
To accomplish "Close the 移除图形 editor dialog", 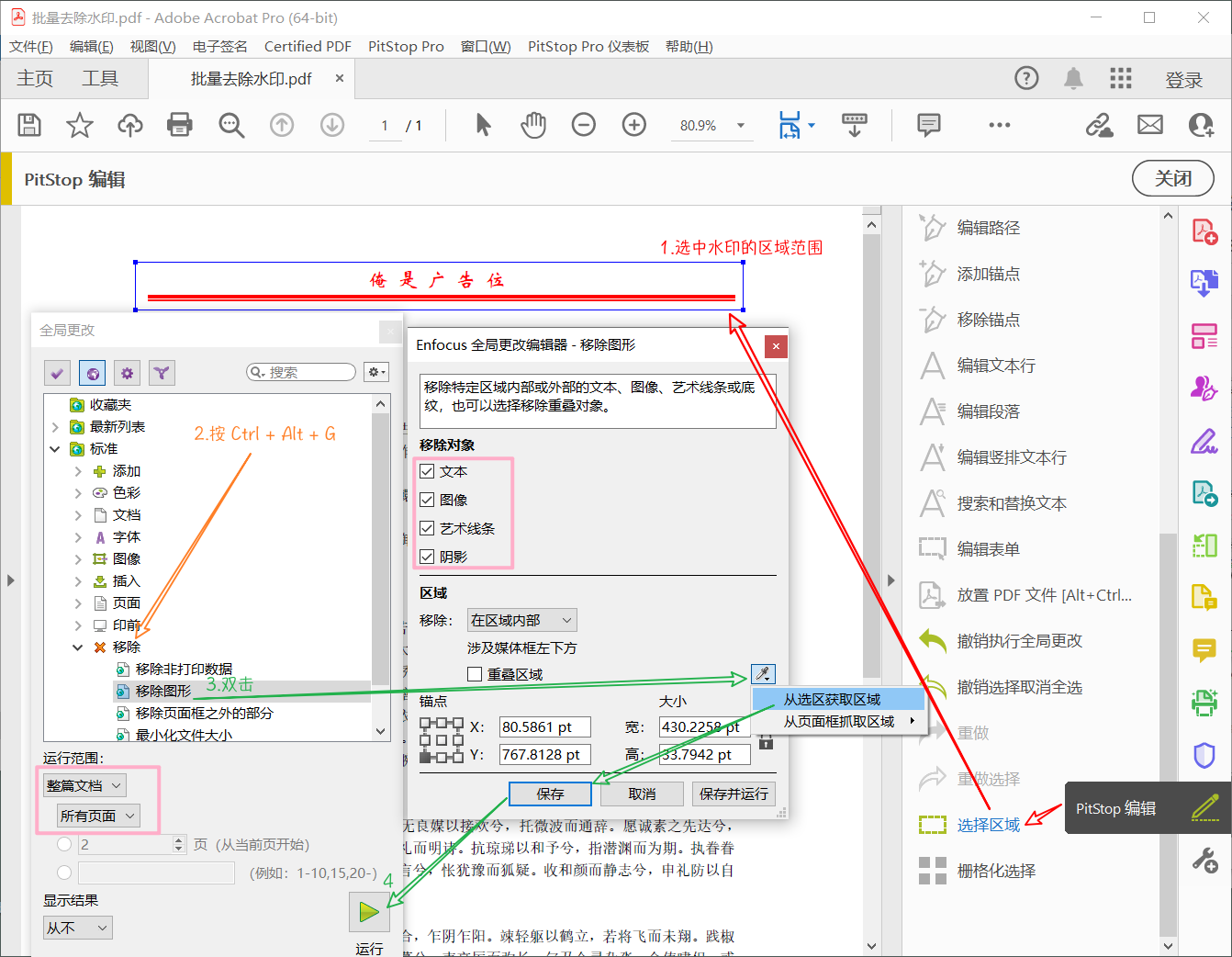I will click(x=776, y=346).
